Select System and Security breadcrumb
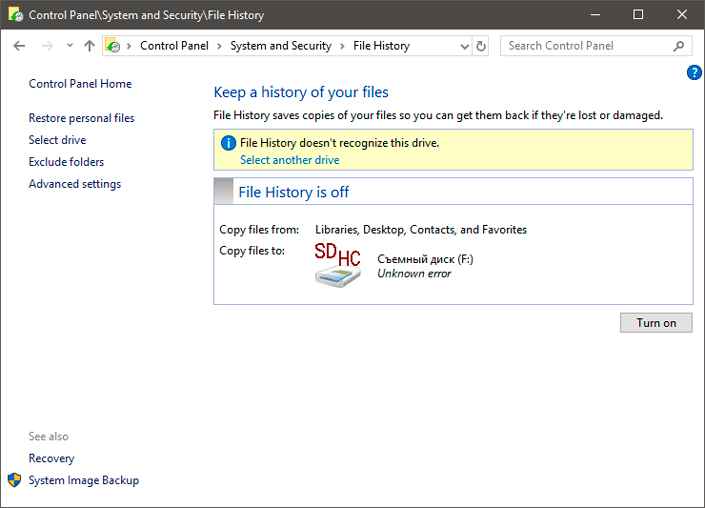The height and width of the screenshot is (508, 705). tap(281, 46)
